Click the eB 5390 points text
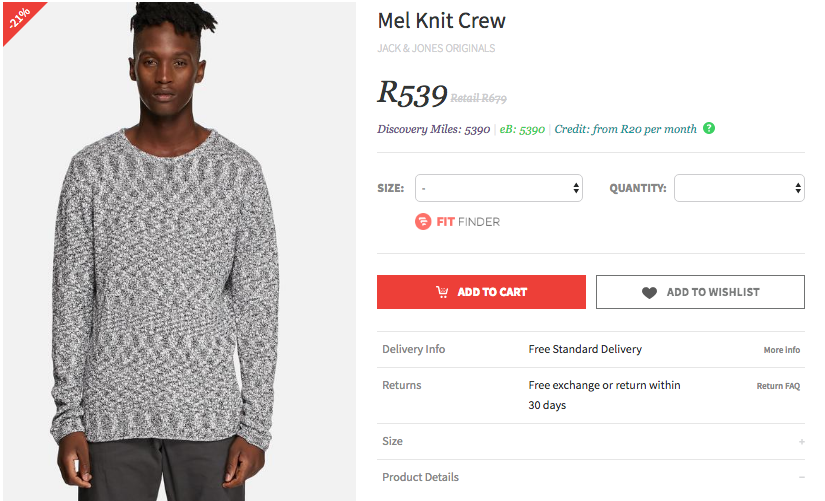Image resolution: width=825 pixels, height=501 pixels. coord(521,129)
